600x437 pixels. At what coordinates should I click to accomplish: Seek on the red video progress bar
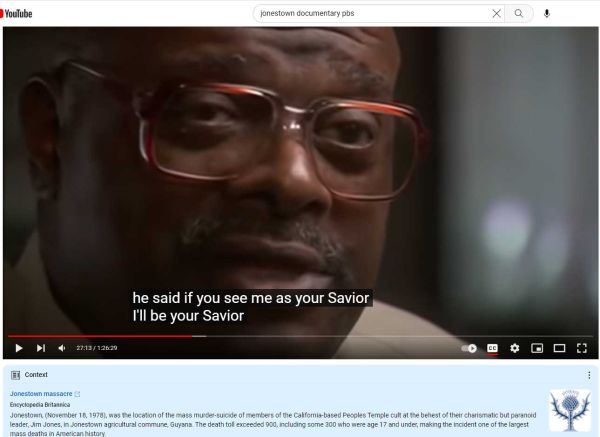coord(300,336)
